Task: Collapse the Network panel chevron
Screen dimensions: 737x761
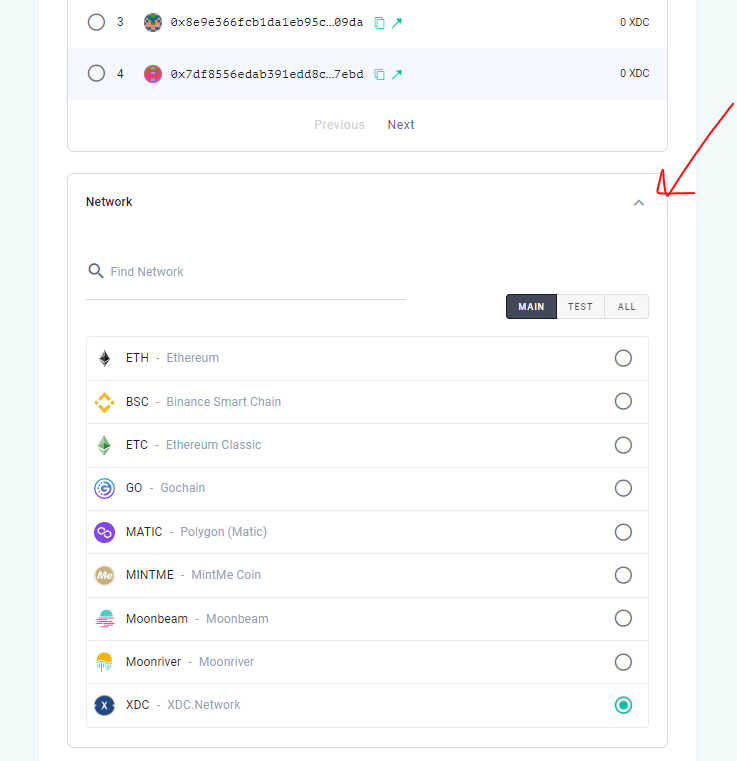Action: pyautogui.click(x=639, y=203)
